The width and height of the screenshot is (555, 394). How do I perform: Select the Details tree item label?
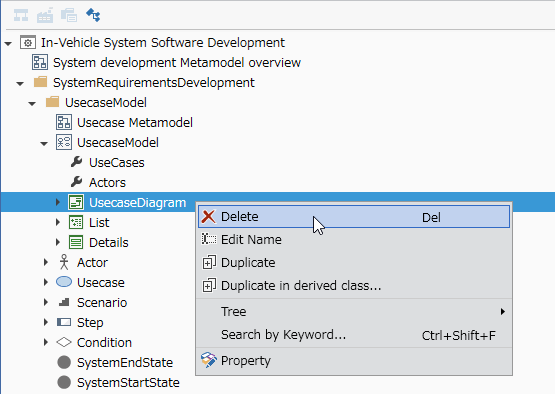109,242
